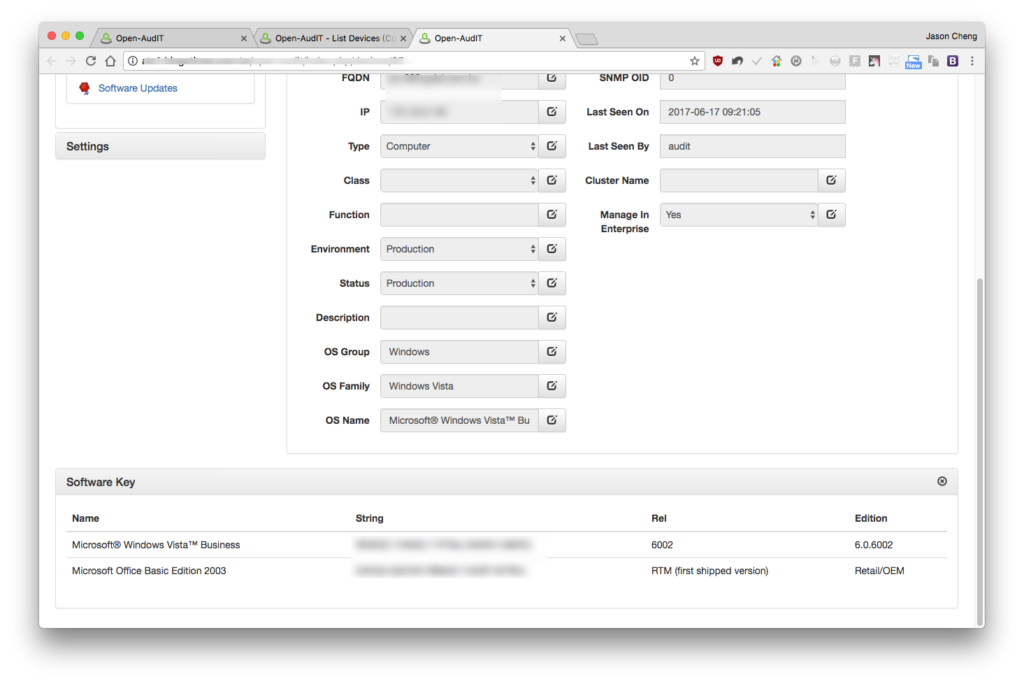Open the Environment dropdown
The image size is (1024, 684).
click(x=459, y=249)
